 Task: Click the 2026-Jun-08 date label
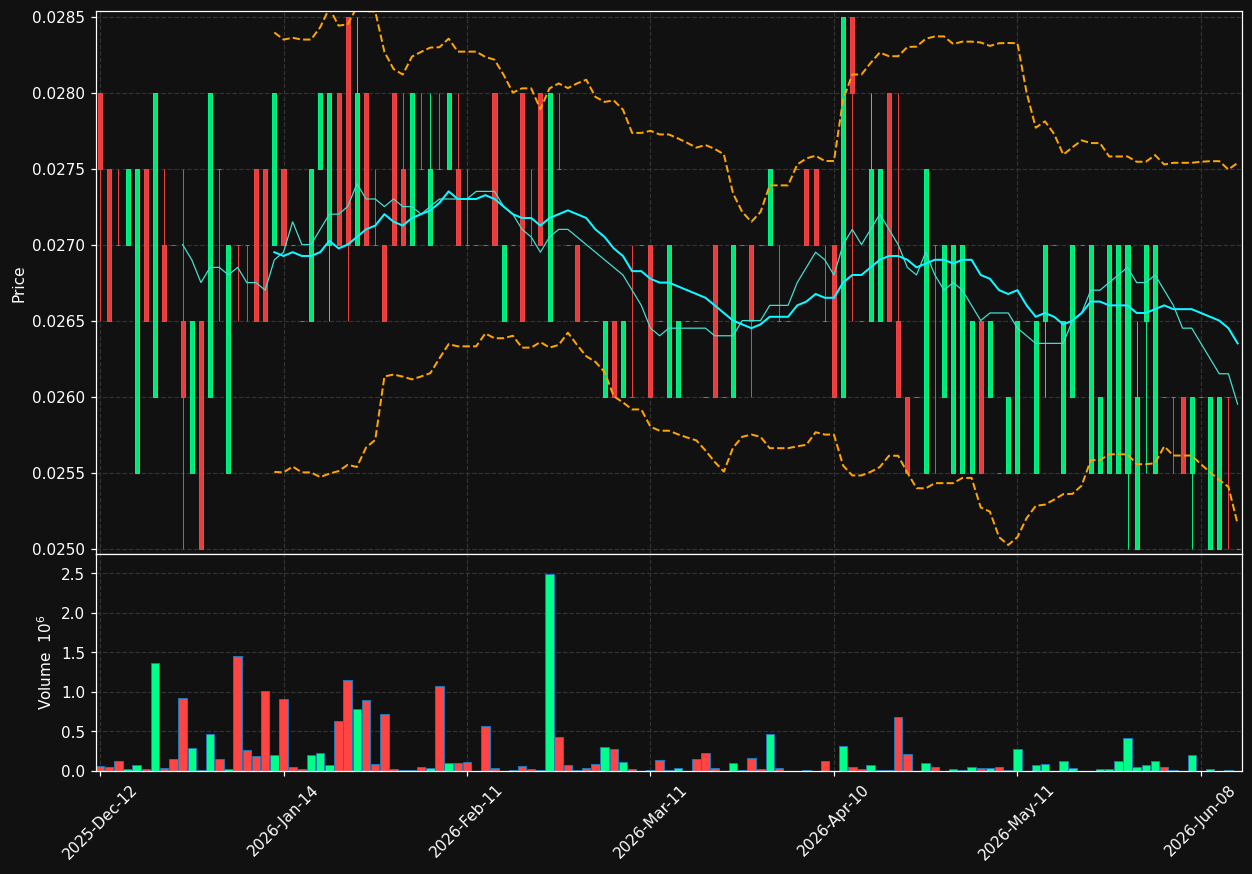tap(1200, 822)
